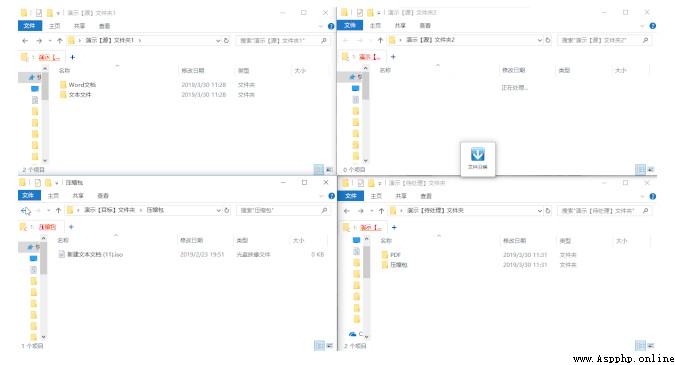Add new tab in top-left window
The height and width of the screenshot is (365, 675).
point(72,57)
